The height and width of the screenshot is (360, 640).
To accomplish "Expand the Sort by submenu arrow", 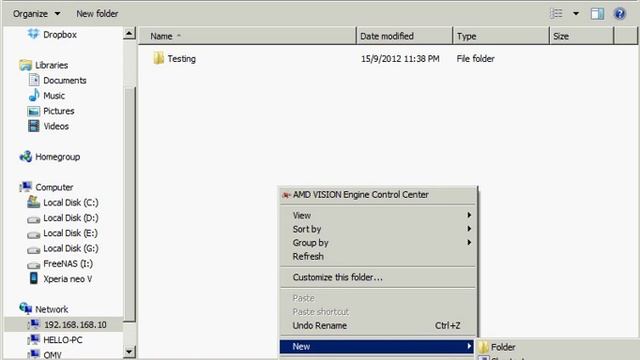I will [x=469, y=229].
